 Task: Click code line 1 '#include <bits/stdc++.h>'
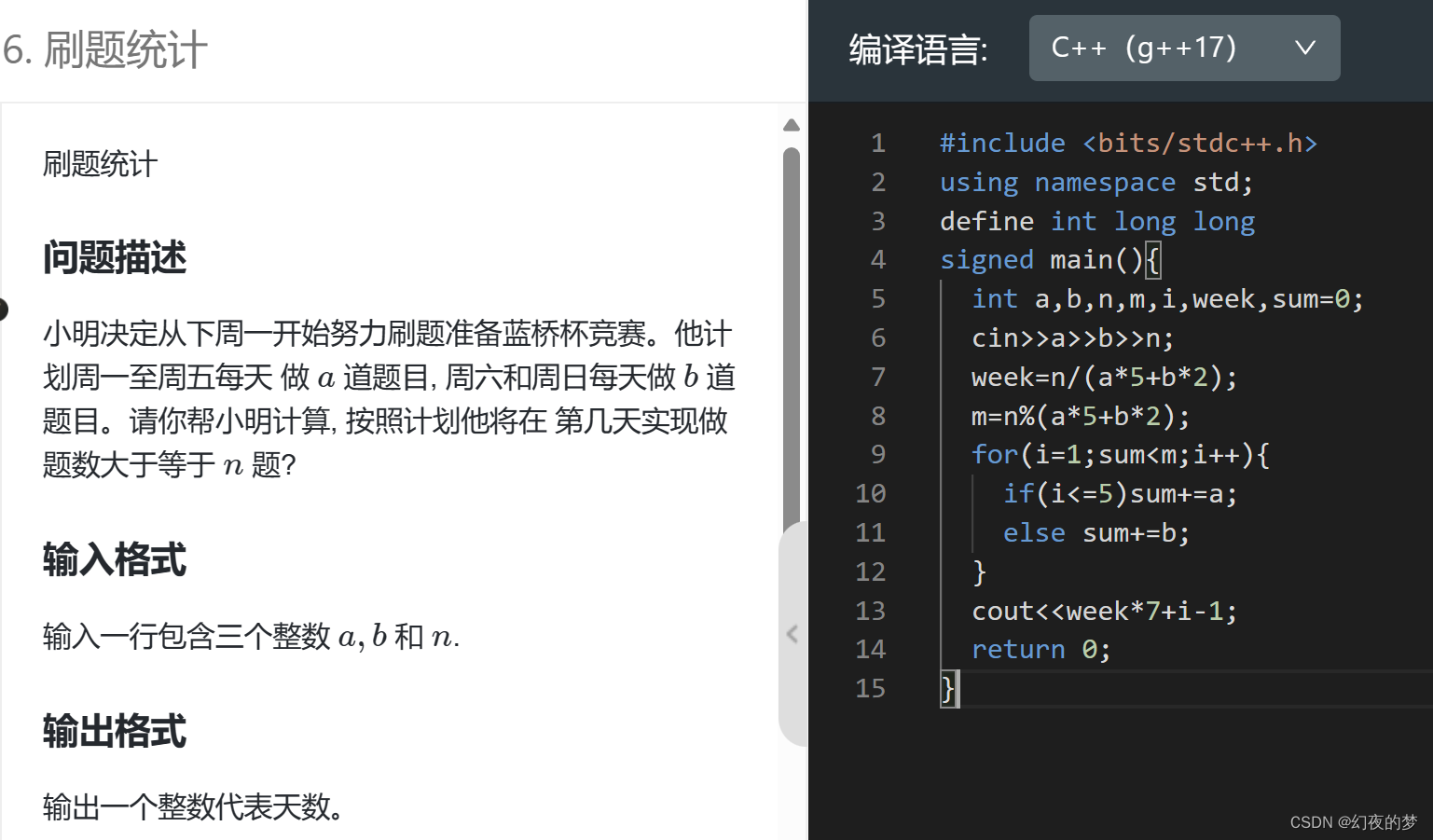tap(1128, 143)
